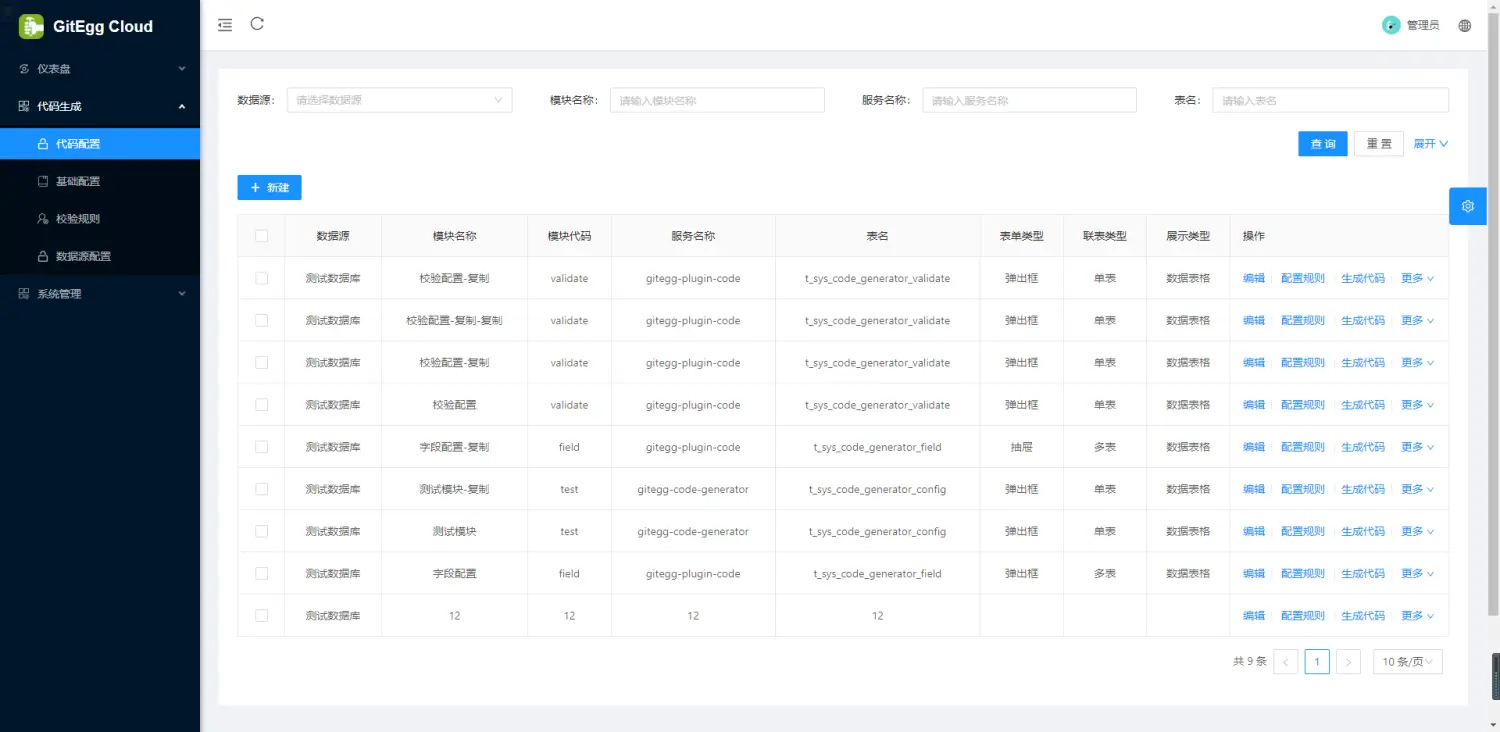Click the 管理员 avatar icon

click(1390, 24)
